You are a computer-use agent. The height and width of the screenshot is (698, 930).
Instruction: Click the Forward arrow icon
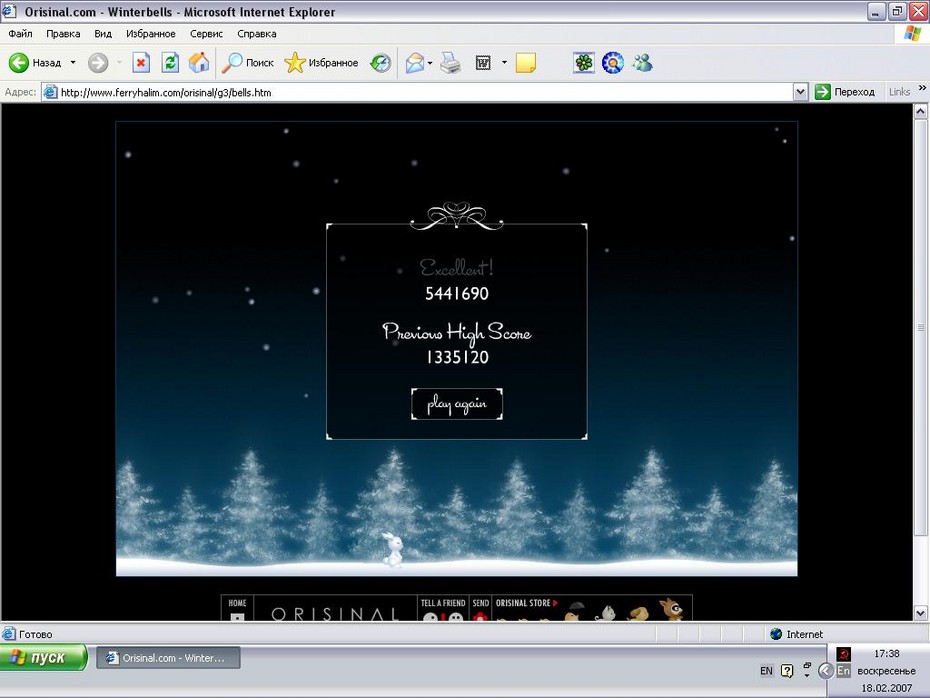[x=98, y=62]
